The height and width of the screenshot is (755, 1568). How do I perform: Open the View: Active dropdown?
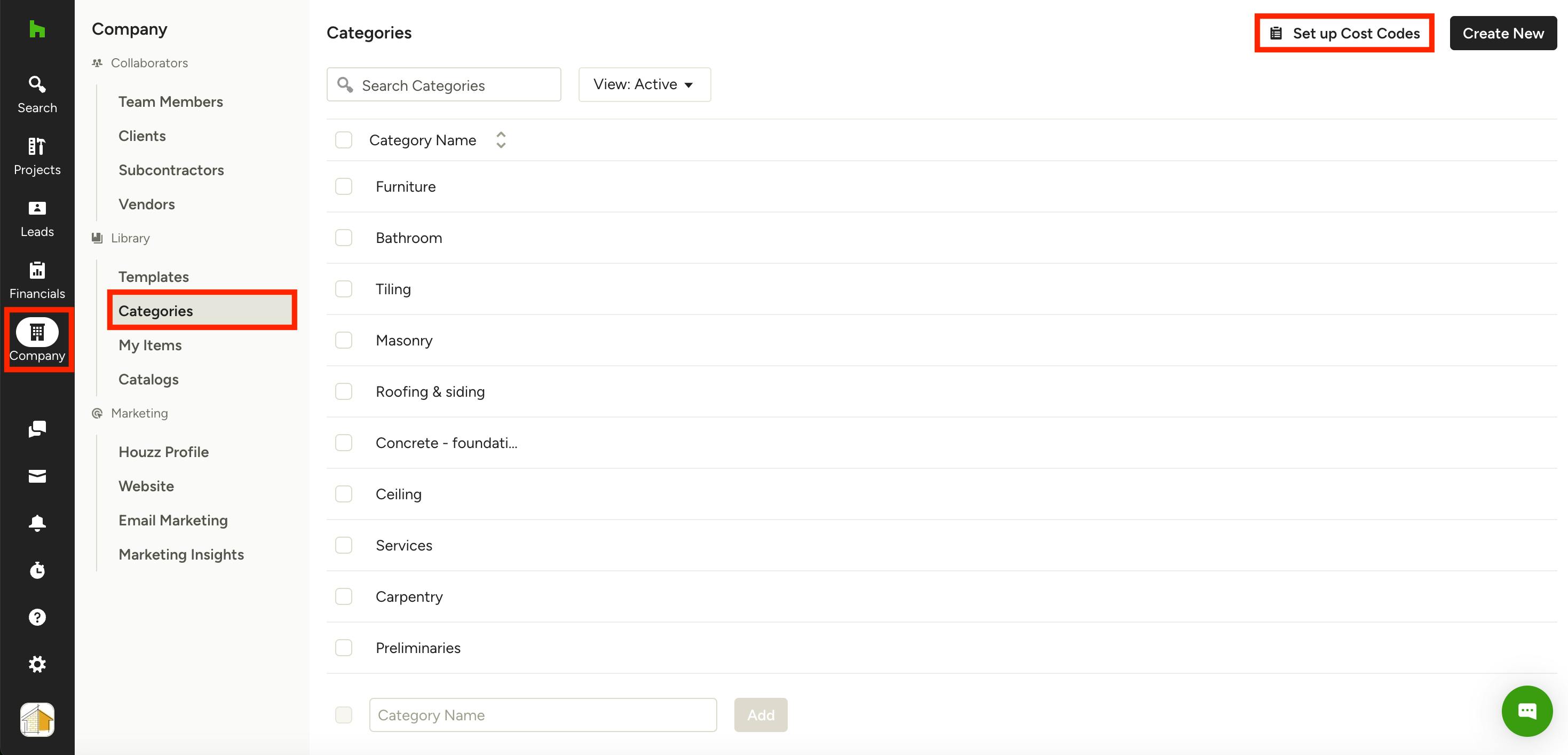point(644,85)
